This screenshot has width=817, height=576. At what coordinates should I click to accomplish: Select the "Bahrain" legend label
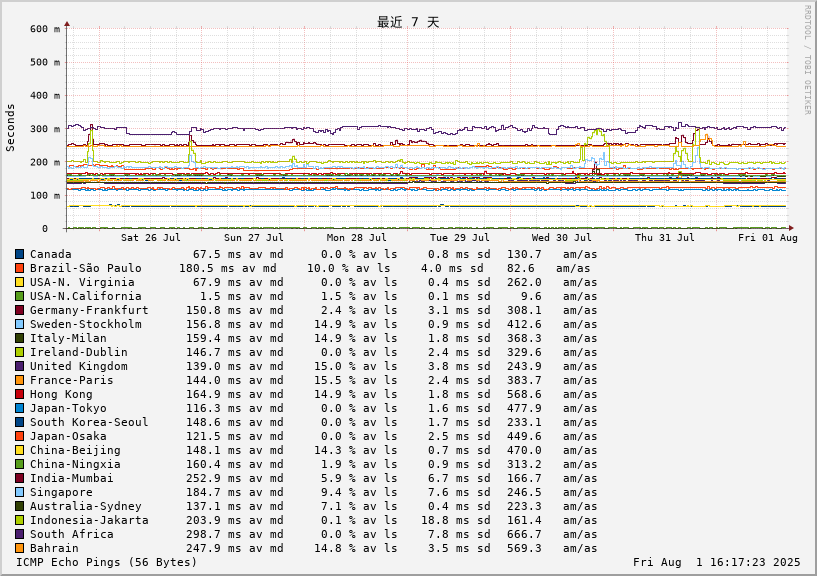click(x=54, y=548)
